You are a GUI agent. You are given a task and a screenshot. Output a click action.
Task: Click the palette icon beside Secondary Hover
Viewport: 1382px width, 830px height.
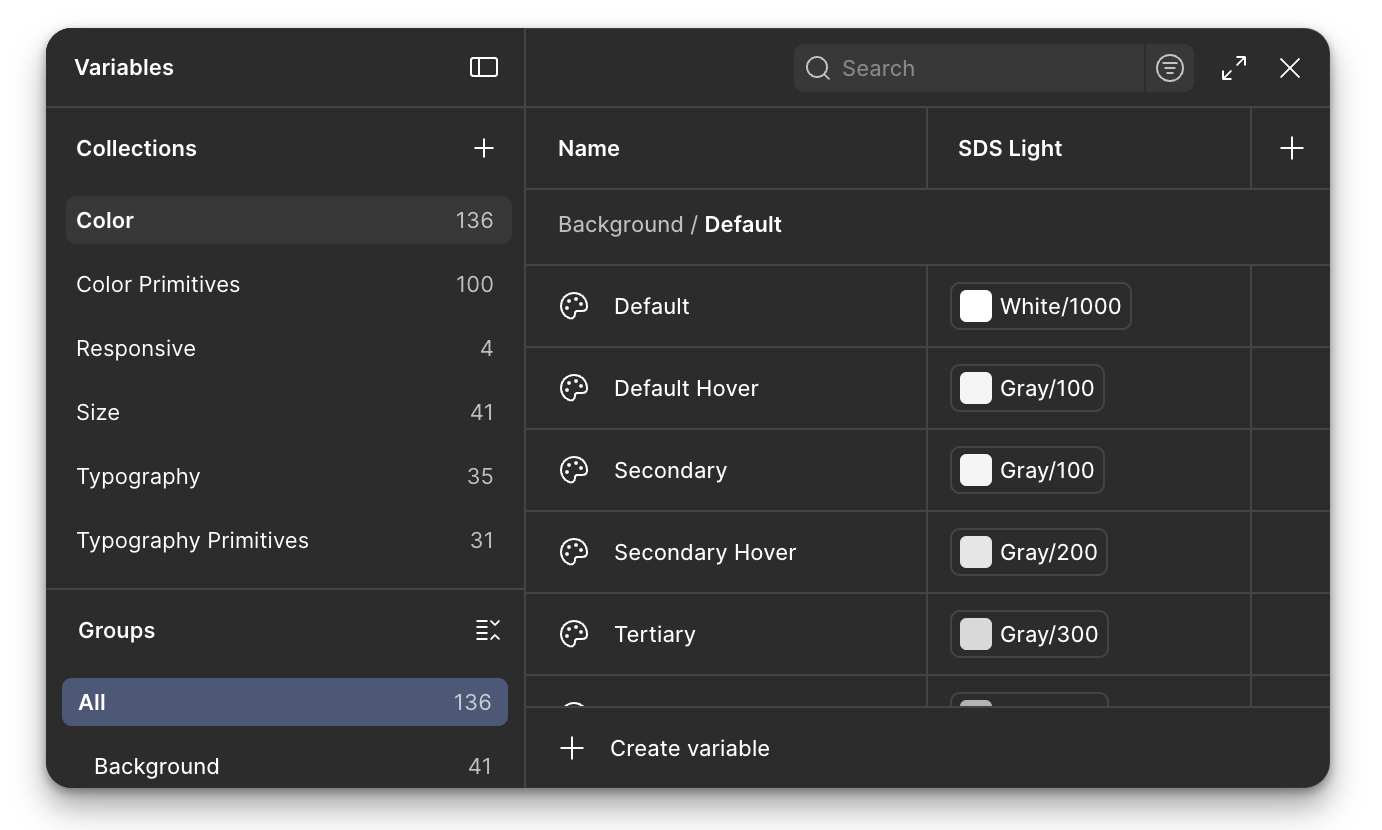(574, 552)
